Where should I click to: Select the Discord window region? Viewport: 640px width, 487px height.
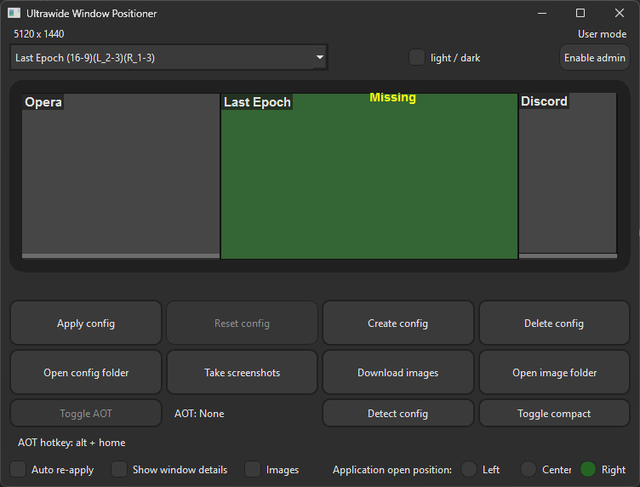(568, 176)
